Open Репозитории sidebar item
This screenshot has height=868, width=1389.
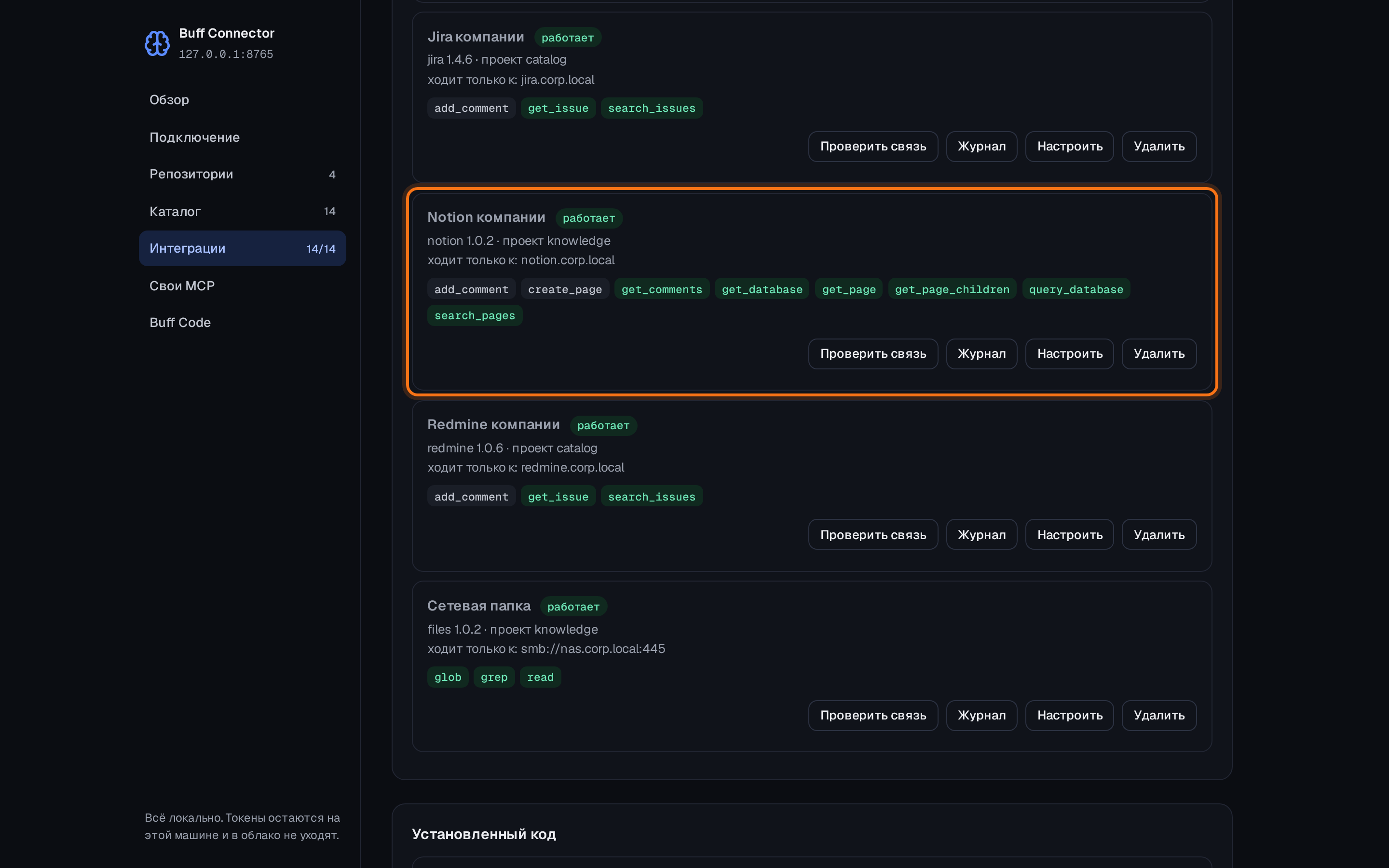tap(242, 174)
